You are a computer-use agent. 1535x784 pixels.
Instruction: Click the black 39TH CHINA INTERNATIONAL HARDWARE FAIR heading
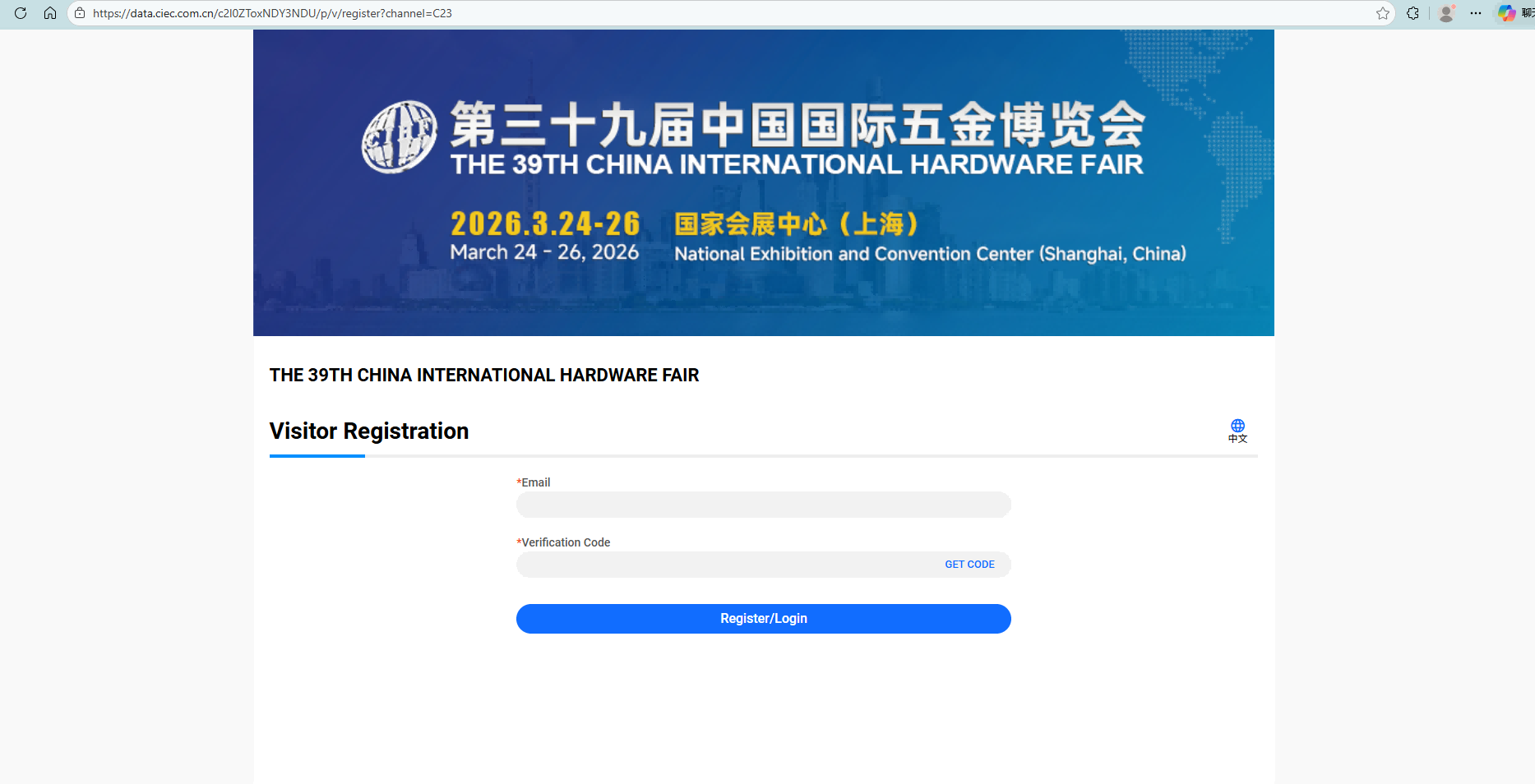coord(484,376)
